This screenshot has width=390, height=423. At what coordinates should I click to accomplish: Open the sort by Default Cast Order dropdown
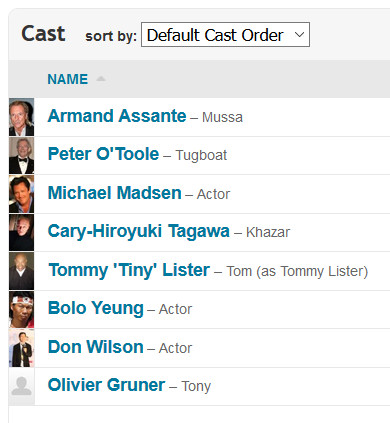(x=225, y=35)
